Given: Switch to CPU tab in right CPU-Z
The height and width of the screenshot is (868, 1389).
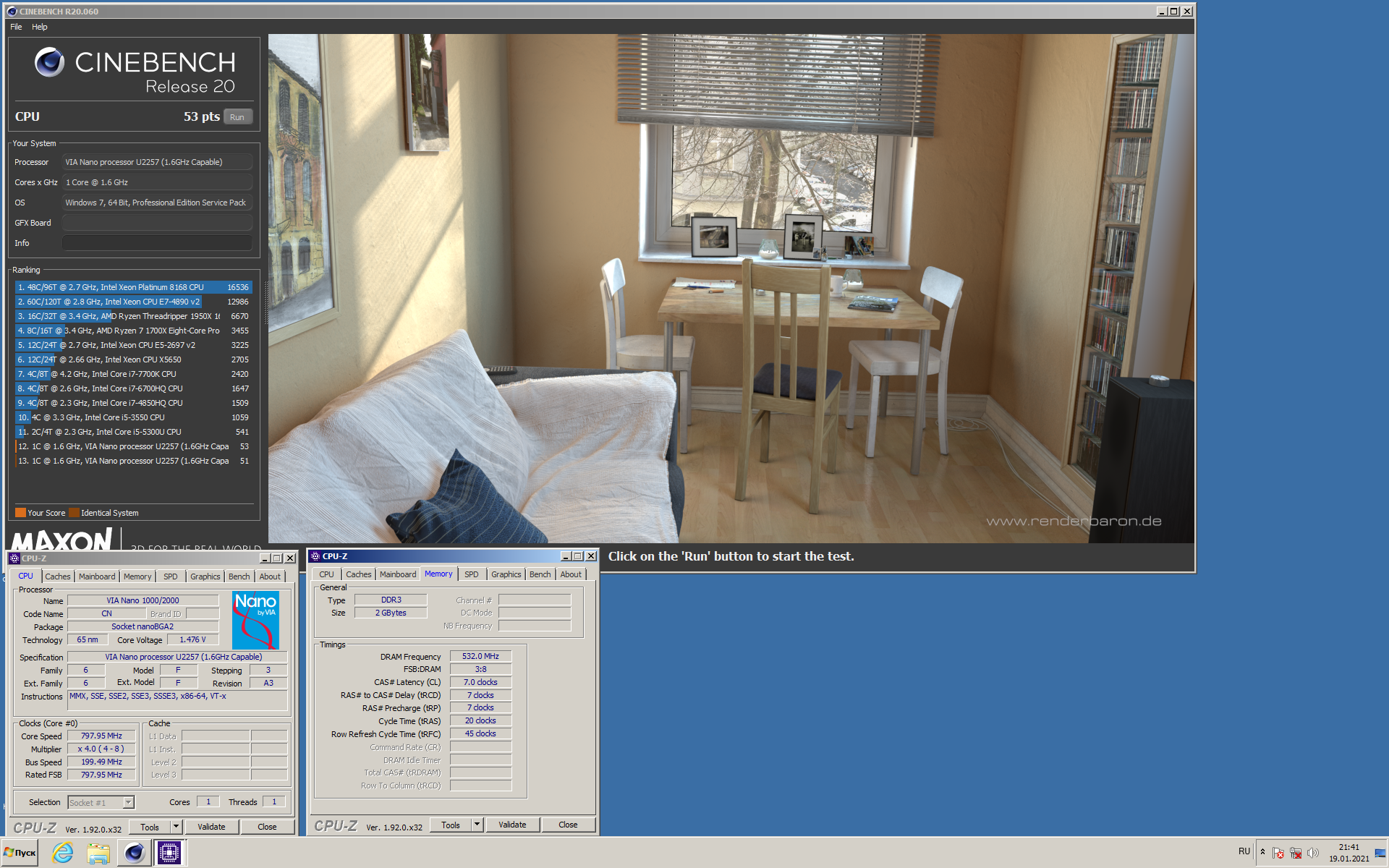Looking at the screenshot, I should coord(326,574).
